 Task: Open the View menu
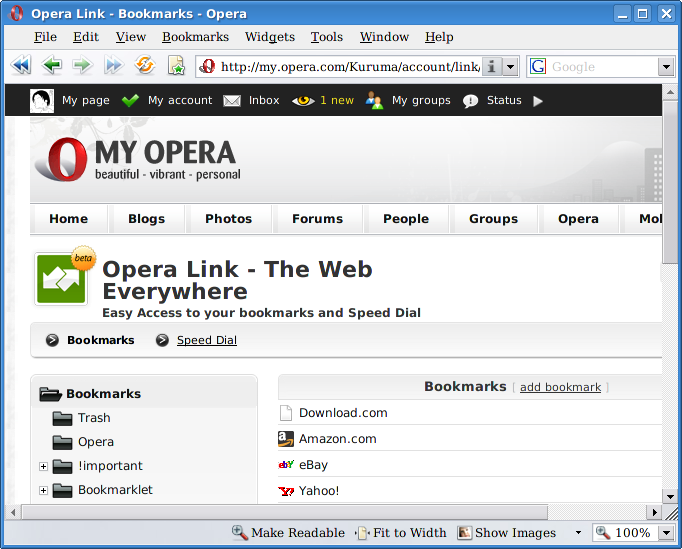pos(130,37)
